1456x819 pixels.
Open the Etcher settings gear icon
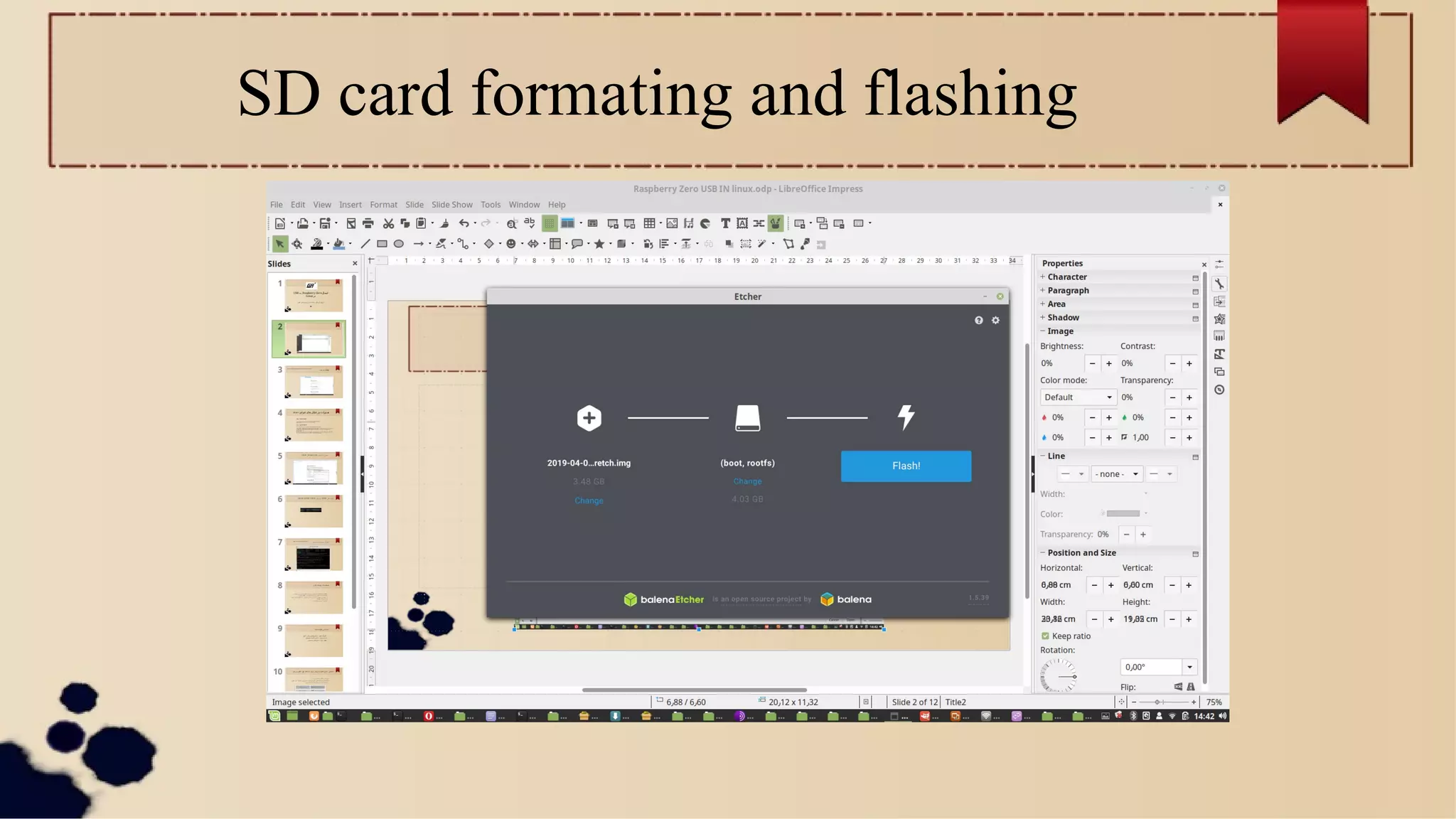(995, 321)
